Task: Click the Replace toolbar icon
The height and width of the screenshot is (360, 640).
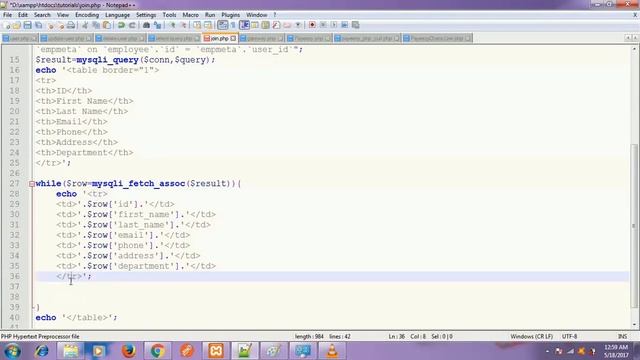Action: click(157, 25)
